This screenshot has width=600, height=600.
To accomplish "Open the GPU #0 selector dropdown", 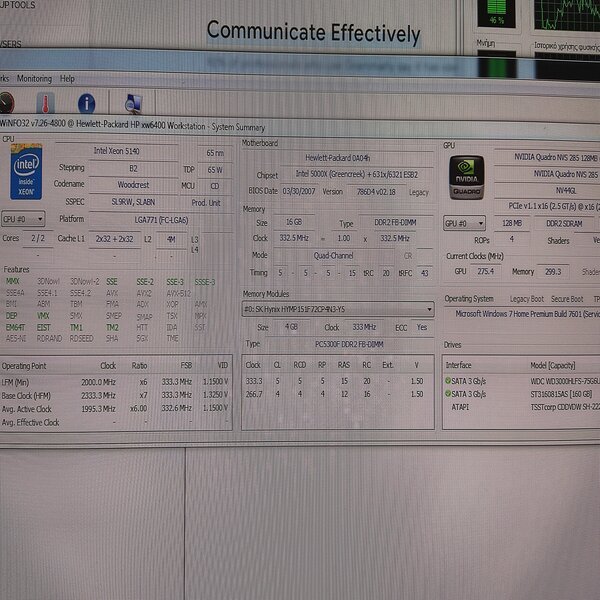I will [x=465, y=223].
